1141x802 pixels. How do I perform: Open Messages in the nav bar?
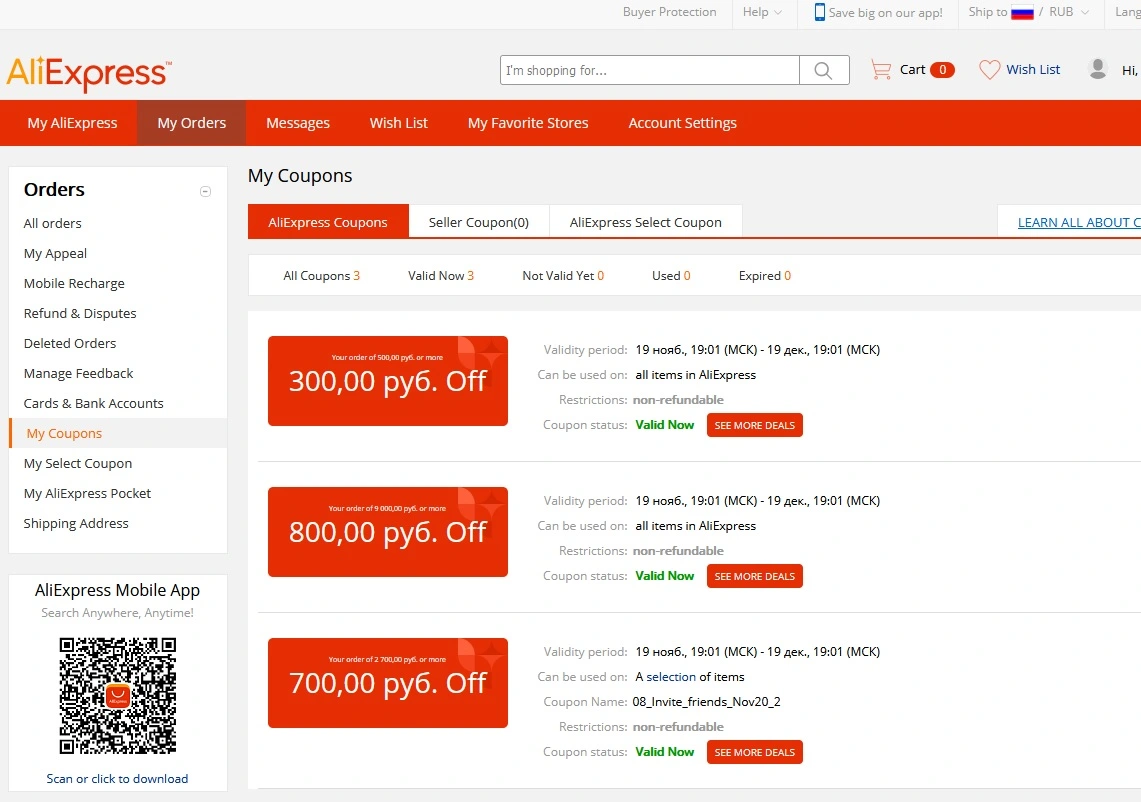coord(298,123)
